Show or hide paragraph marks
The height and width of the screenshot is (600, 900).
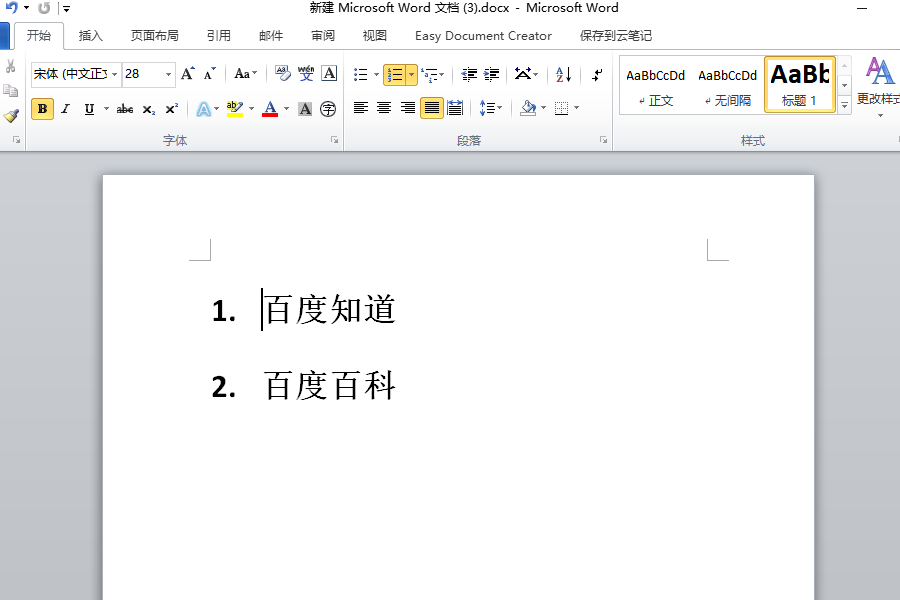598,74
